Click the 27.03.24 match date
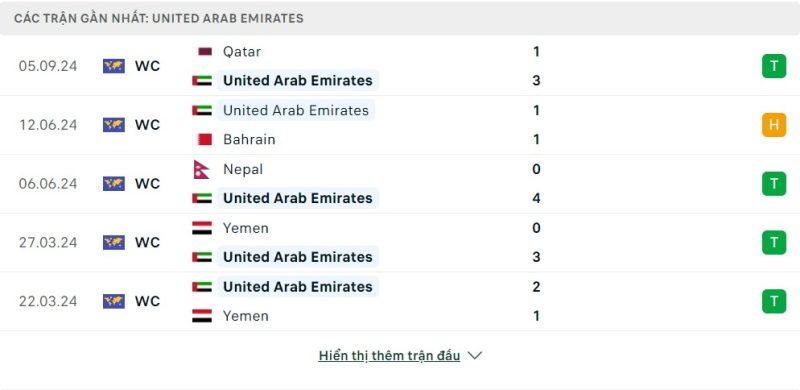The height and width of the screenshot is (390, 800). pos(48,242)
